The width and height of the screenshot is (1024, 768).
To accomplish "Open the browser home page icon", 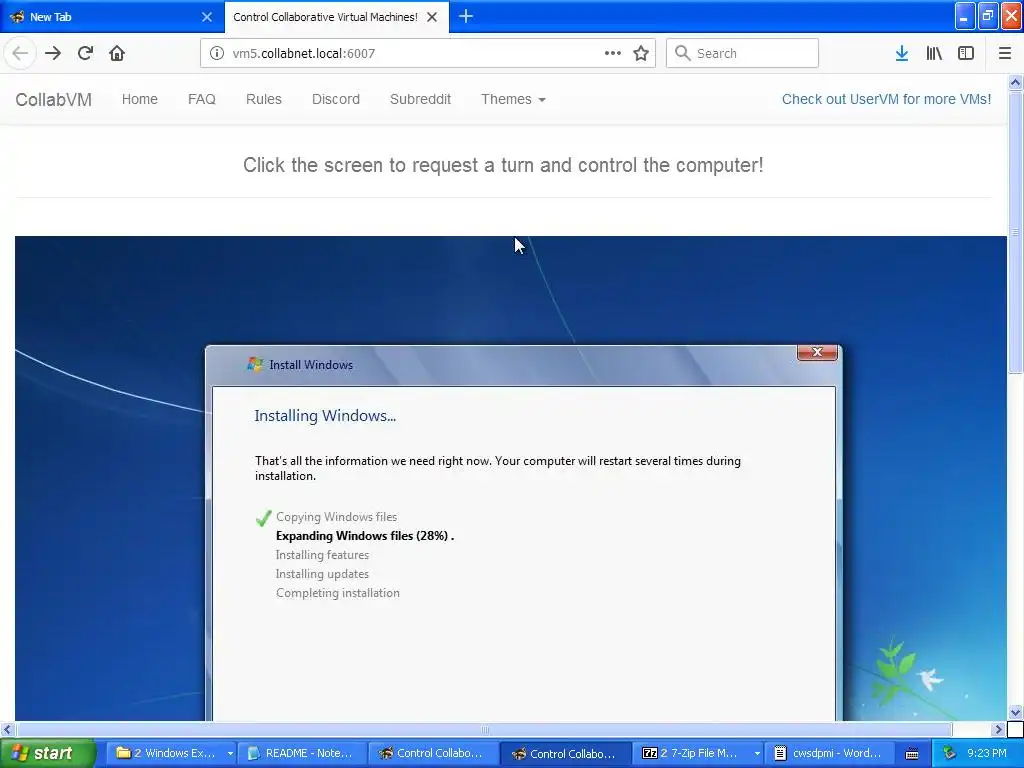I will [x=117, y=53].
